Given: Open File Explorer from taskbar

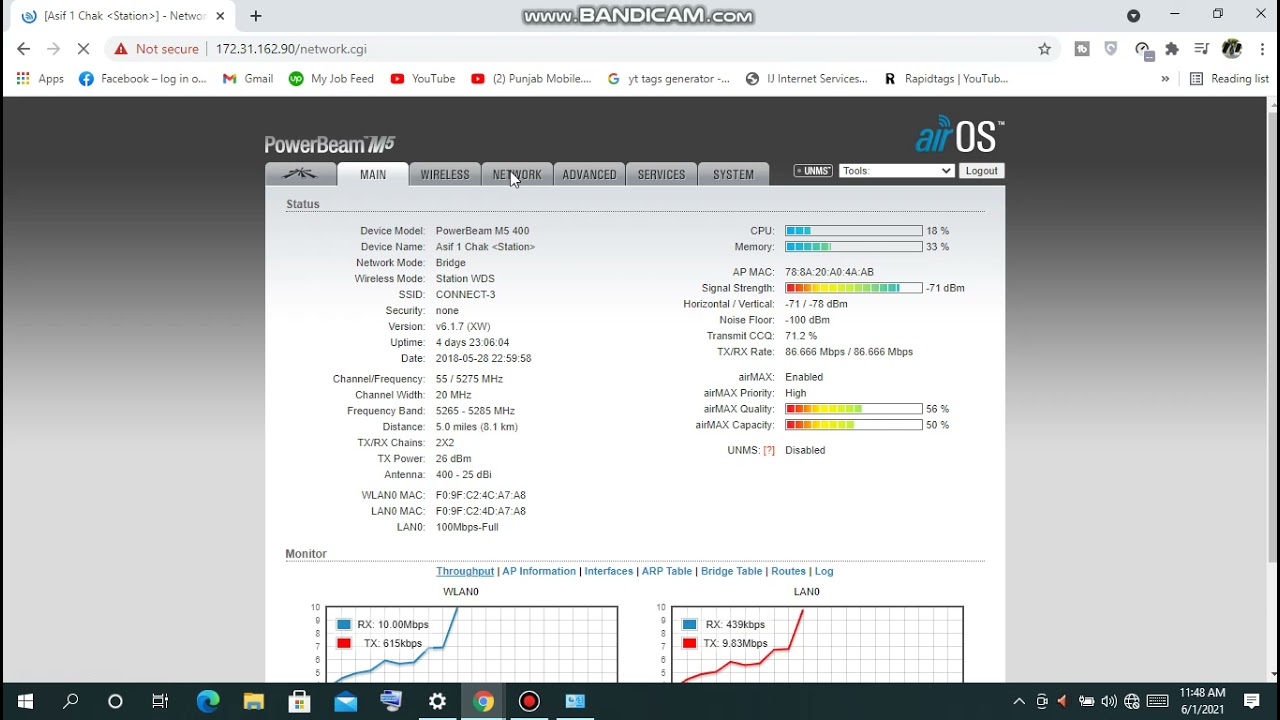Looking at the screenshot, I should 253,701.
